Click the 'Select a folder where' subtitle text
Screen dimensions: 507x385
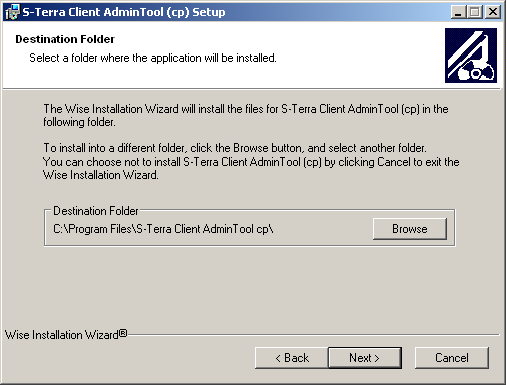[153, 58]
